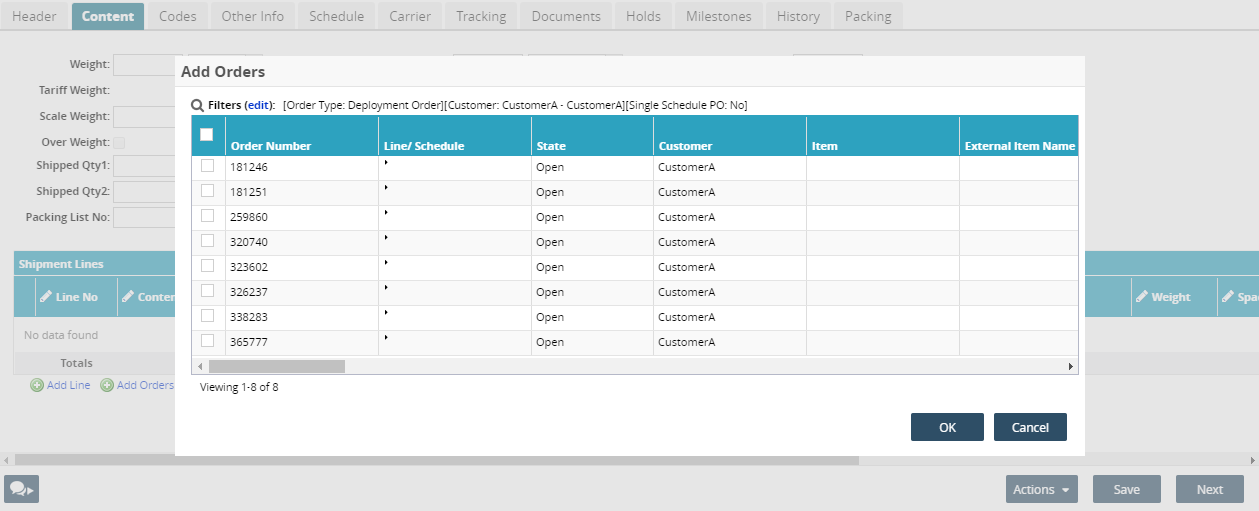Check the box for order 320740
Screen dimensions: 1259x511
208,241
